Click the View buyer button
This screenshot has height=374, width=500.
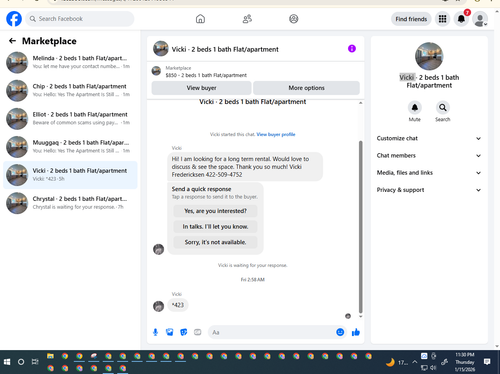(x=201, y=88)
